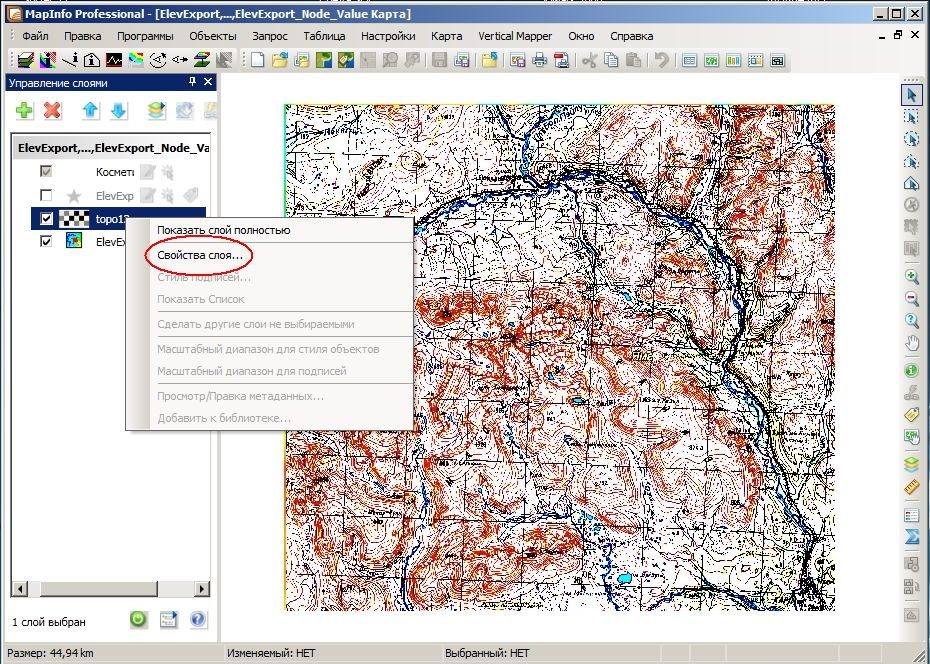930x664 pixels.
Task: Open the Запрос menu
Action: point(270,36)
